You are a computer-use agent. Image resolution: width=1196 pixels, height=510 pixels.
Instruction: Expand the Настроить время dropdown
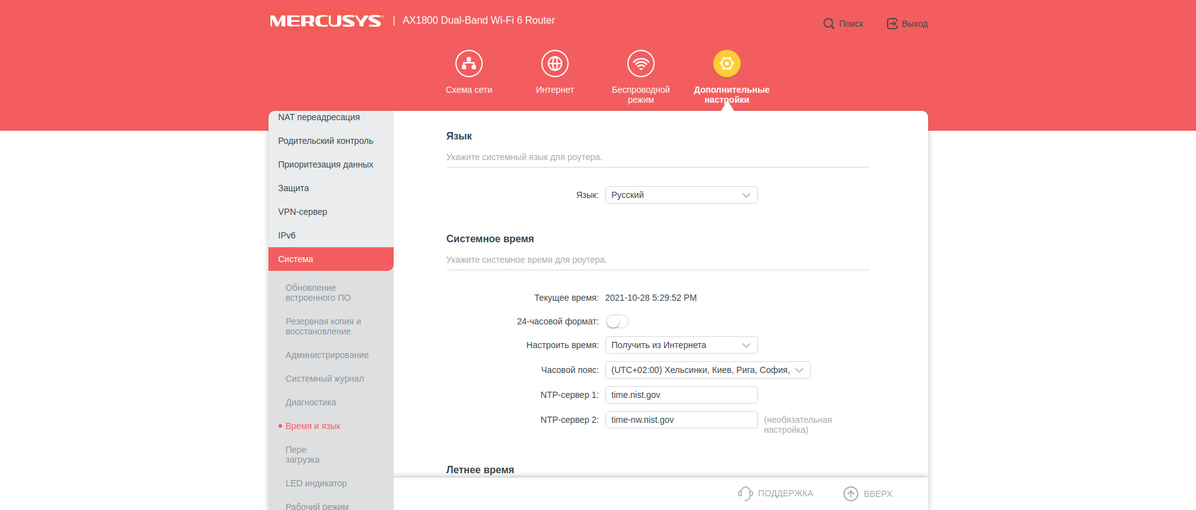[681, 345]
